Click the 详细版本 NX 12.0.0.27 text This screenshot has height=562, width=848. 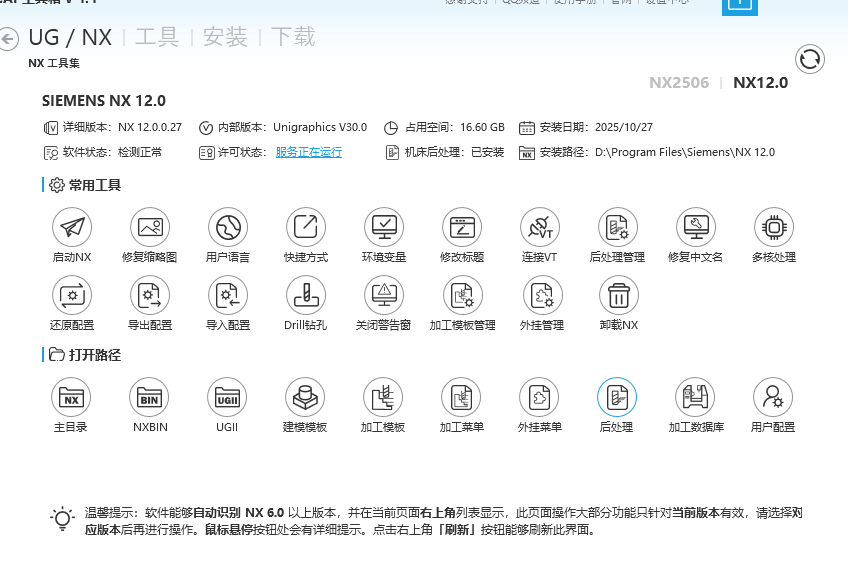point(122,127)
